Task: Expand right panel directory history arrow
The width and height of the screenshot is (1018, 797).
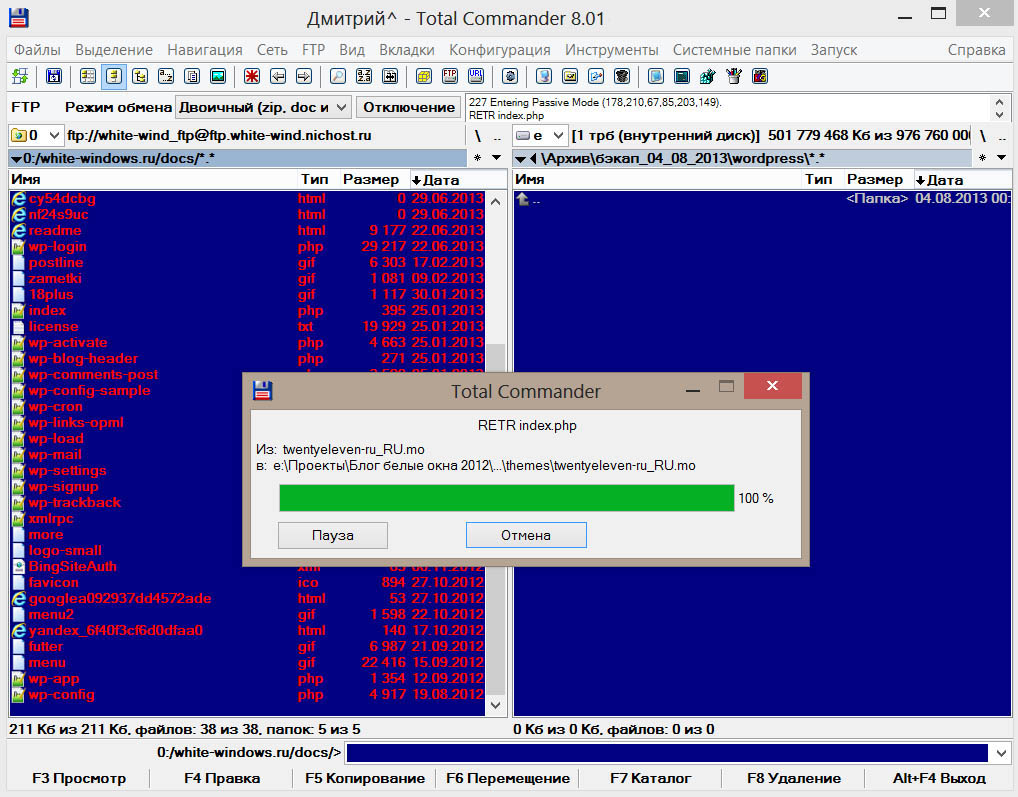Action: point(1001,158)
